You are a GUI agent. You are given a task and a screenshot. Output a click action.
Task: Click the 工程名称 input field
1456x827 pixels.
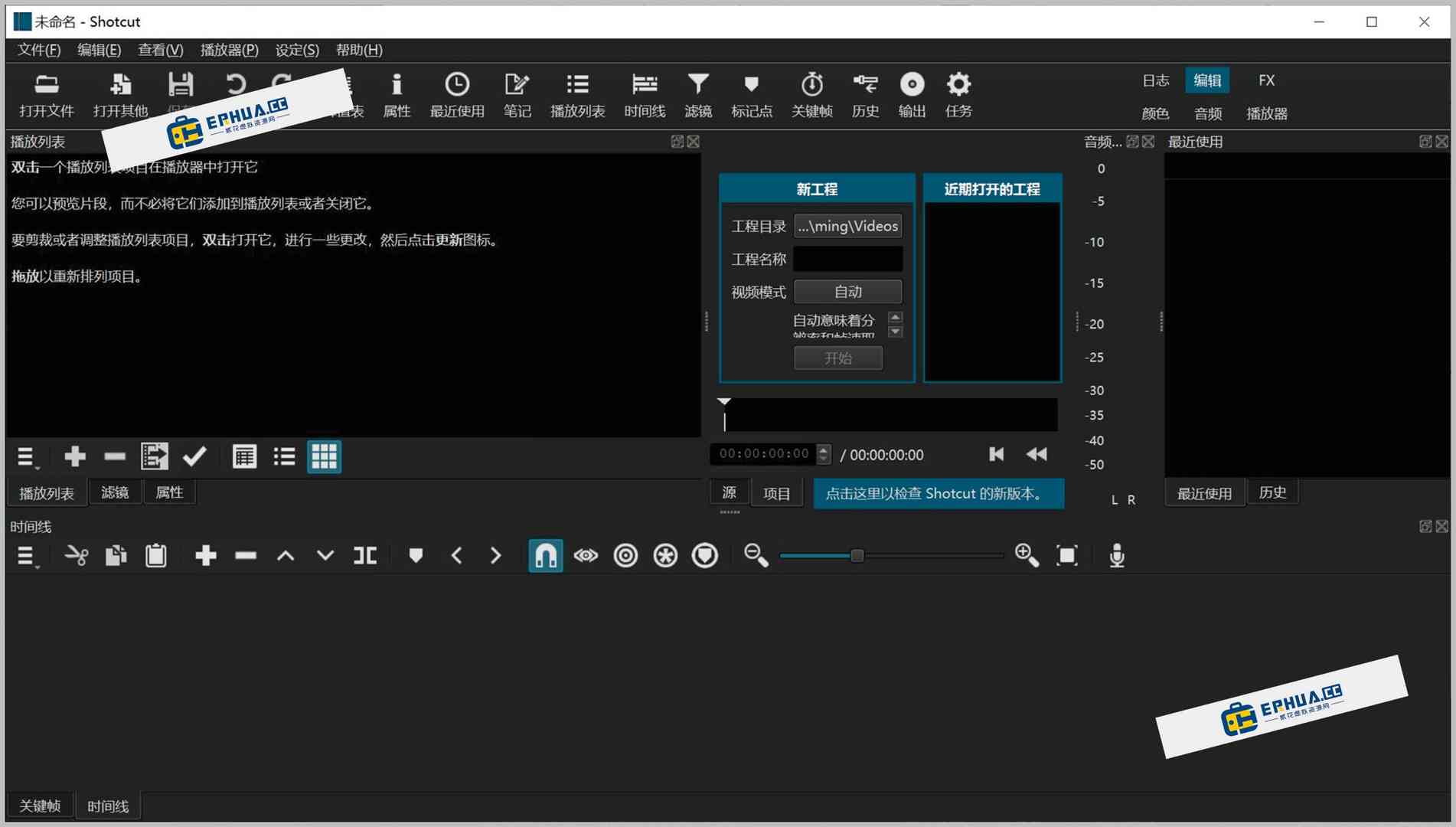coord(847,259)
